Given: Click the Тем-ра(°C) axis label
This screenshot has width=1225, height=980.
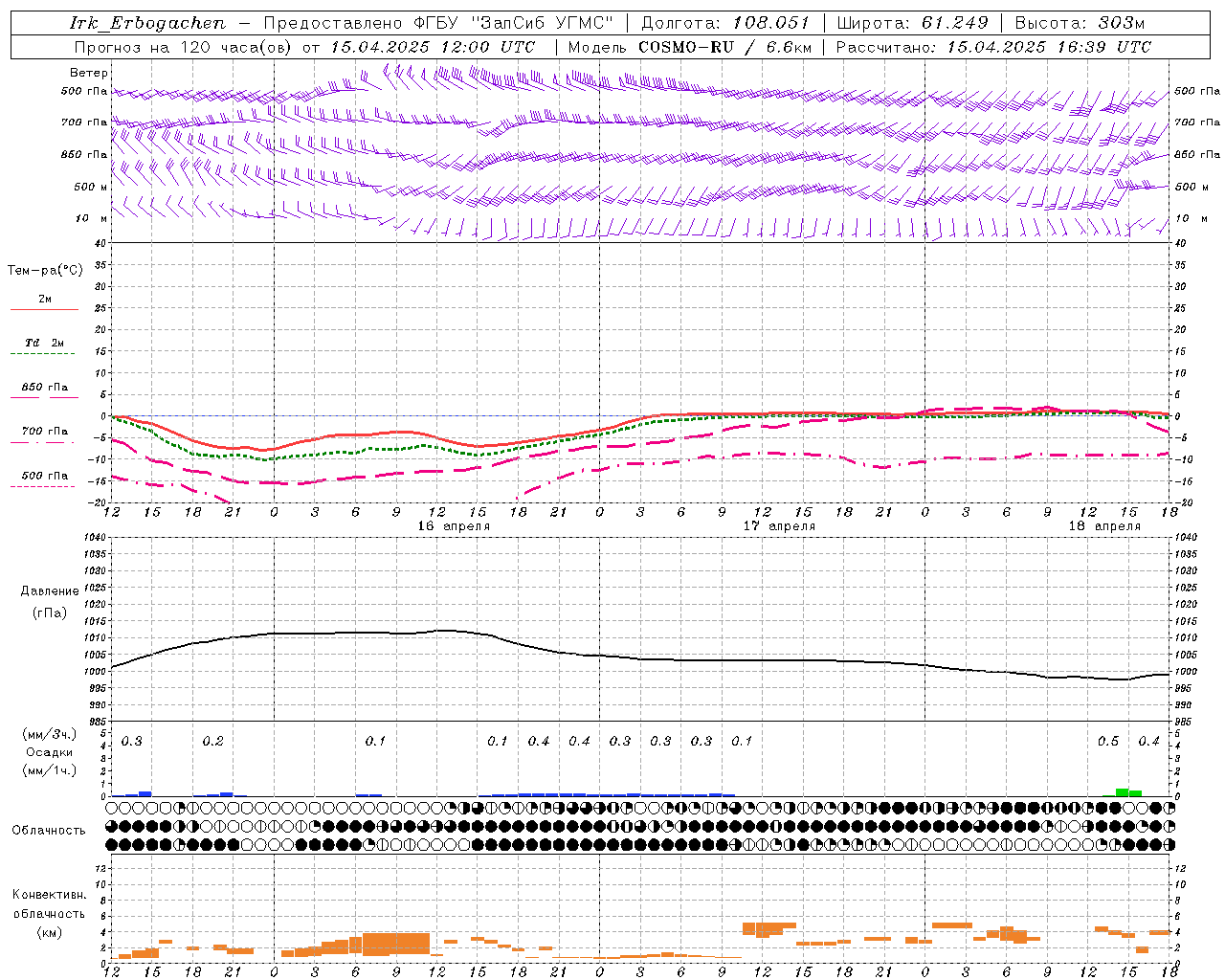Looking at the screenshot, I should coord(45,271).
